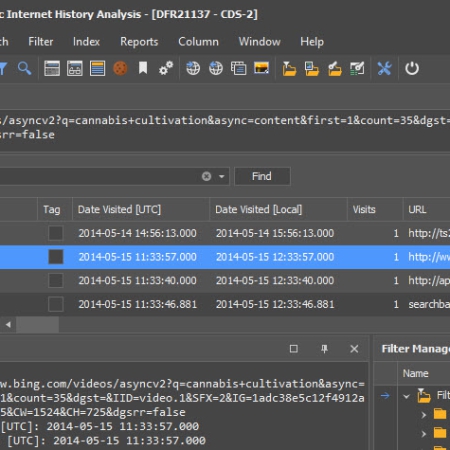Sort by URL column header

tap(427, 209)
